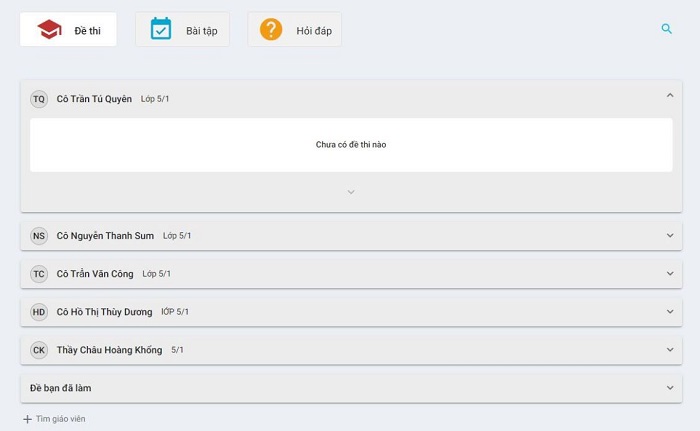Click the TQ avatar for Cô Trần Tú Quyên

pos(39,99)
